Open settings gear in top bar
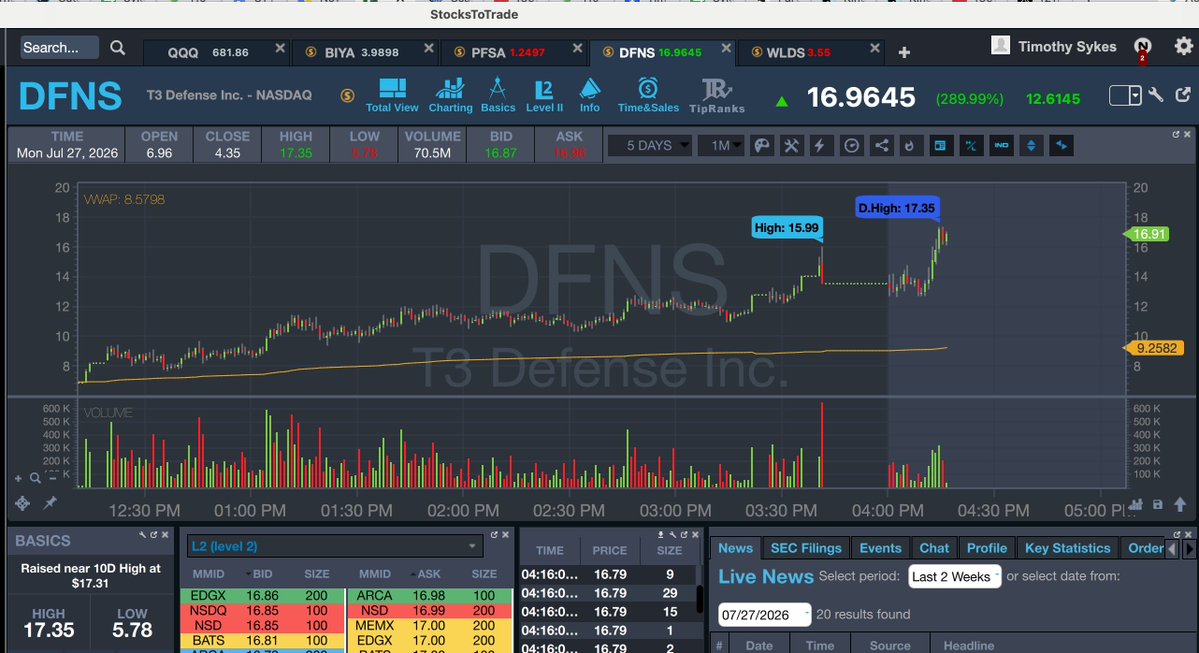 pos(1183,47)
